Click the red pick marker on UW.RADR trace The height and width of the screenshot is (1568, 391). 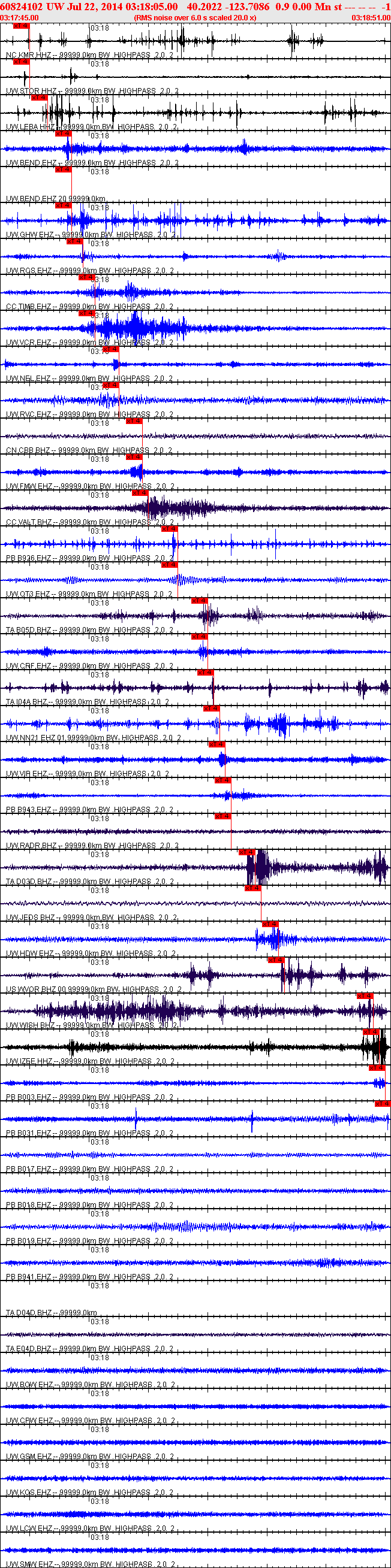point(223,816)
